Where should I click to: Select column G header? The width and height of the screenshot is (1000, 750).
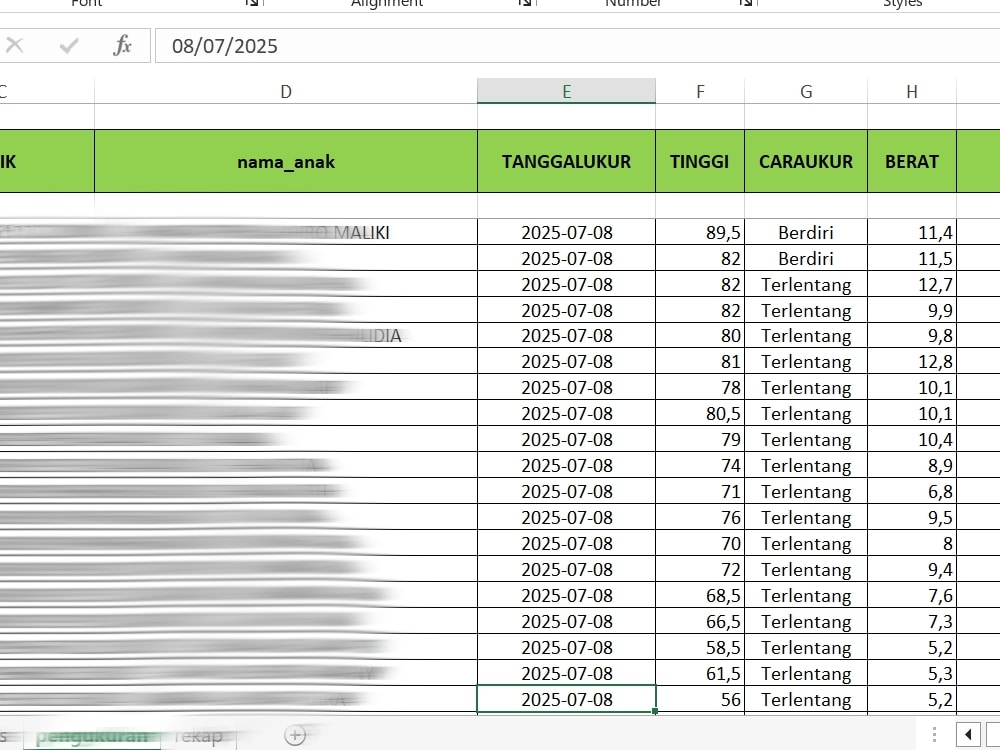[806, 91]
